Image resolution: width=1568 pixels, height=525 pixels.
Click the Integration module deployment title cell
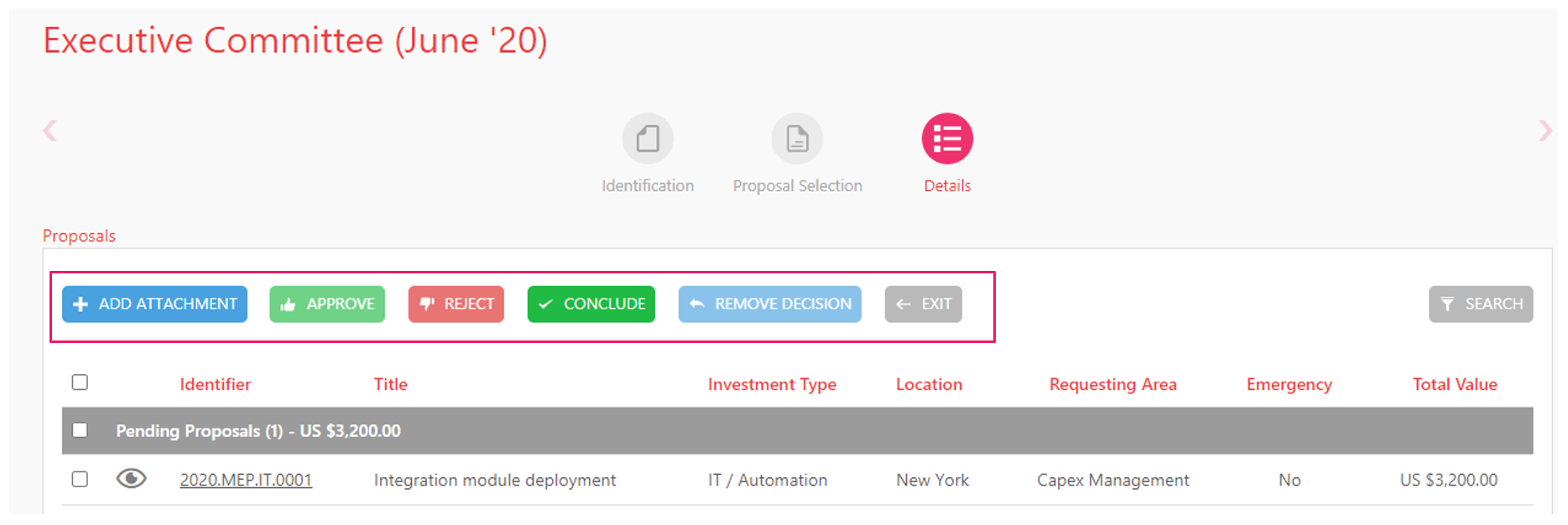[x=495, y=480]
